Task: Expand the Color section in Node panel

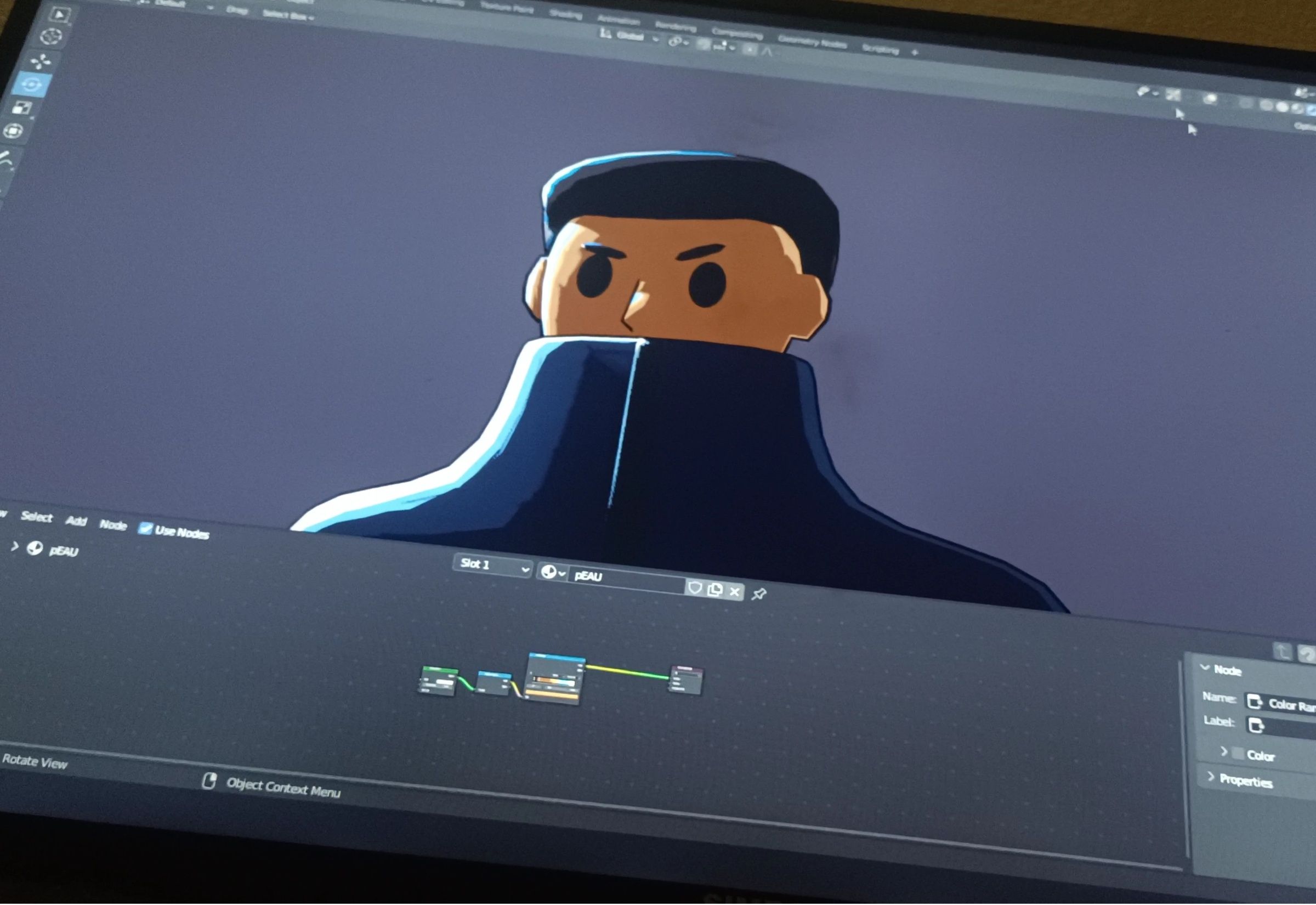Action: (x=1224, y=752)
